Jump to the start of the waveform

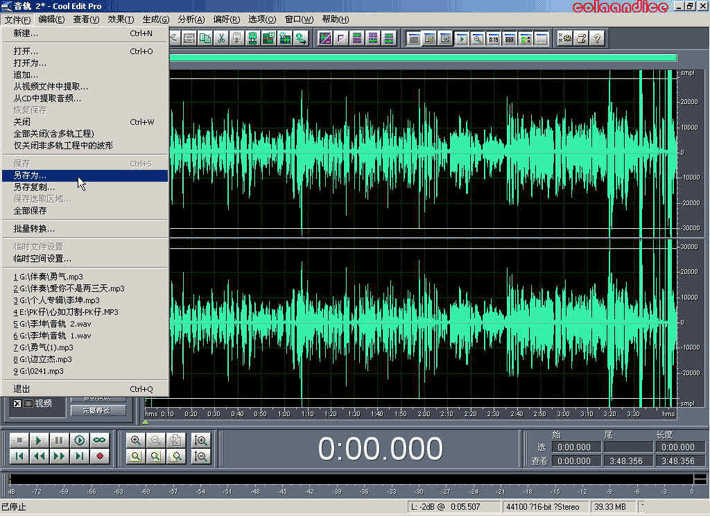click(18, 457)
